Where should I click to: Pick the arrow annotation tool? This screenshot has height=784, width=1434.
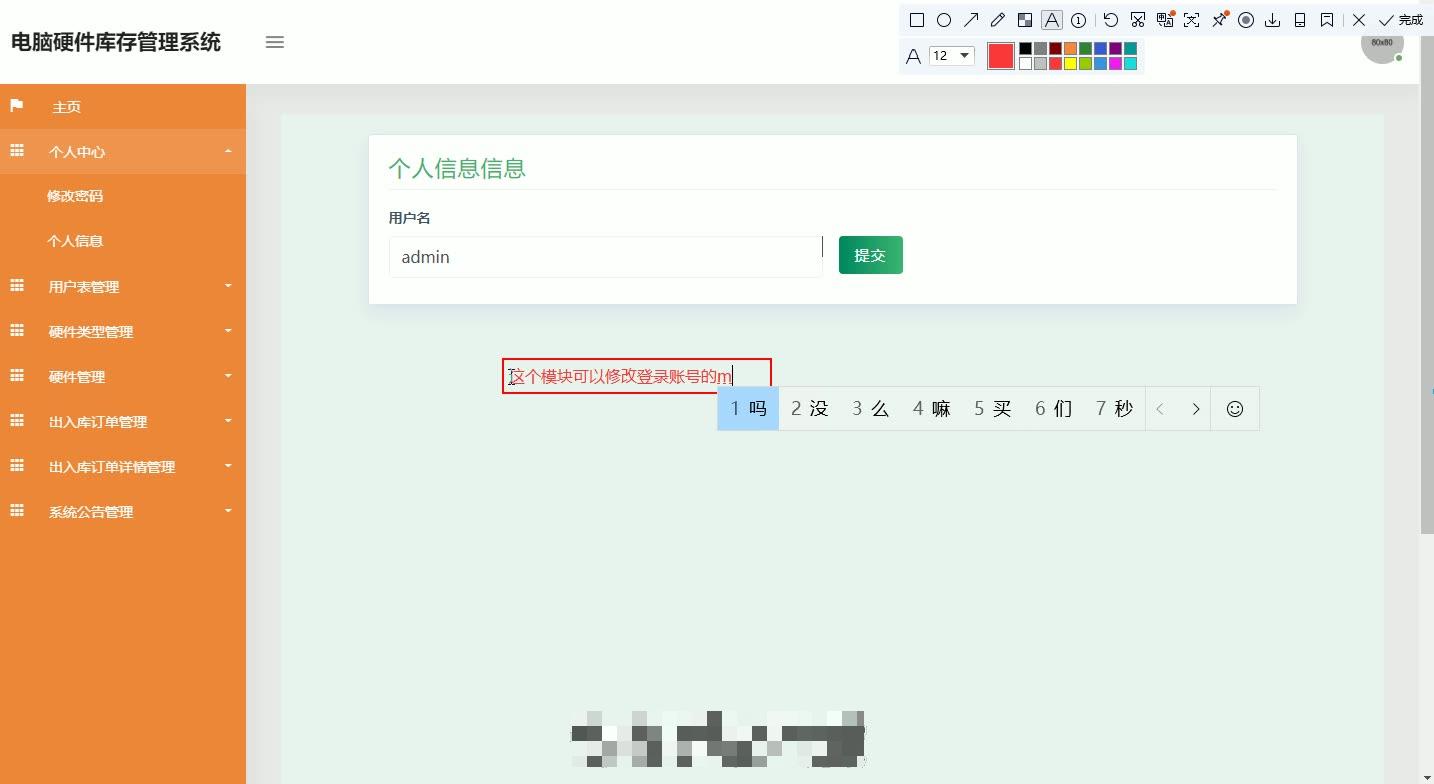click(971, 20)
